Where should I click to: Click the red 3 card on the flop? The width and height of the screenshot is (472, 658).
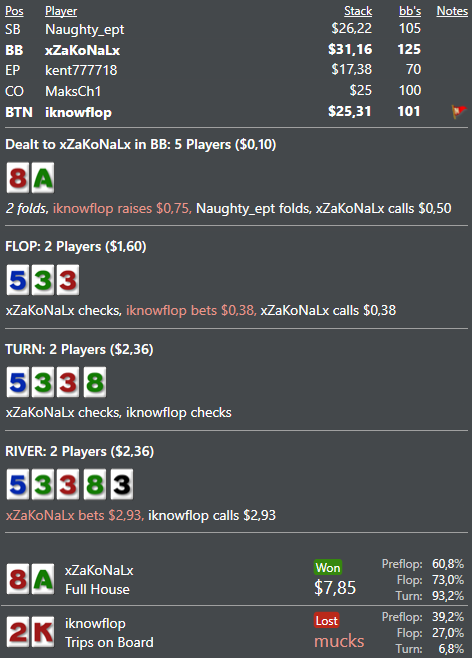click(68, 280)
